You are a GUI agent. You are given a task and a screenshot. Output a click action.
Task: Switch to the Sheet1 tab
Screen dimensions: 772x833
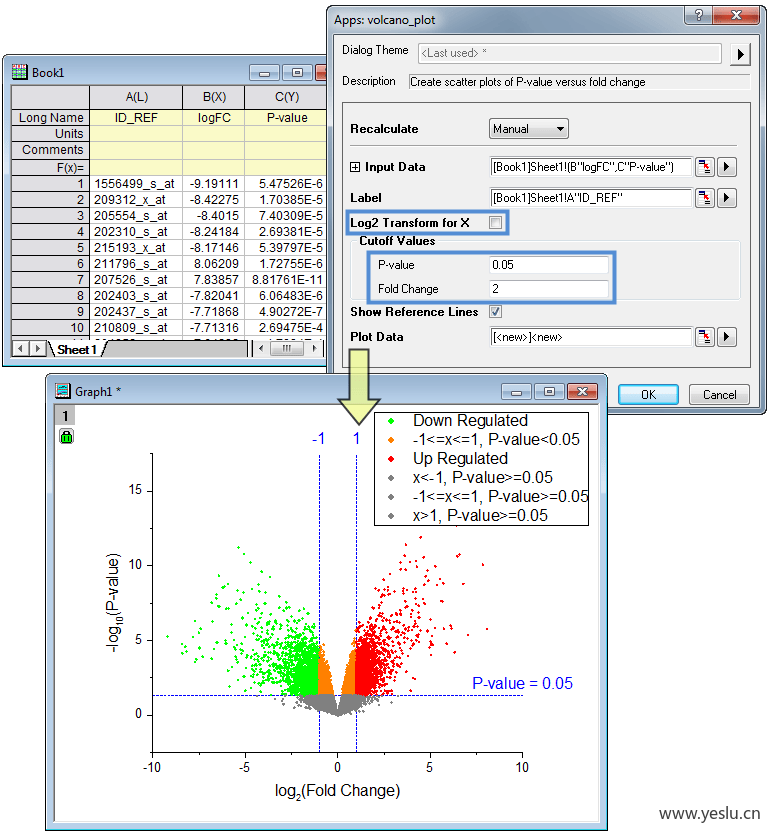click(77, 350)
